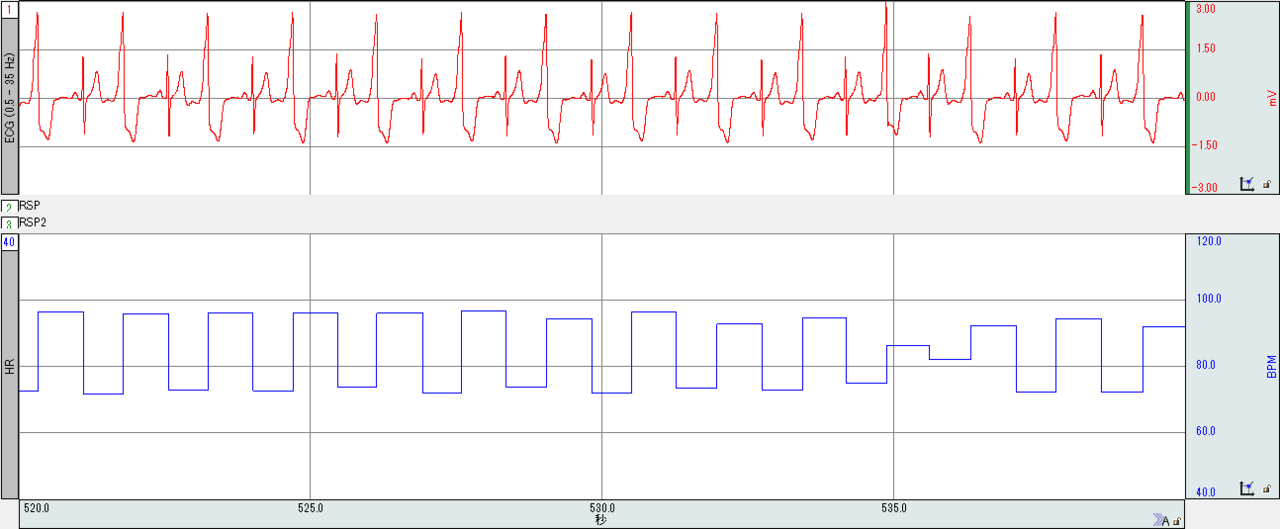Click the mV units label

(x=1272, y=98)
